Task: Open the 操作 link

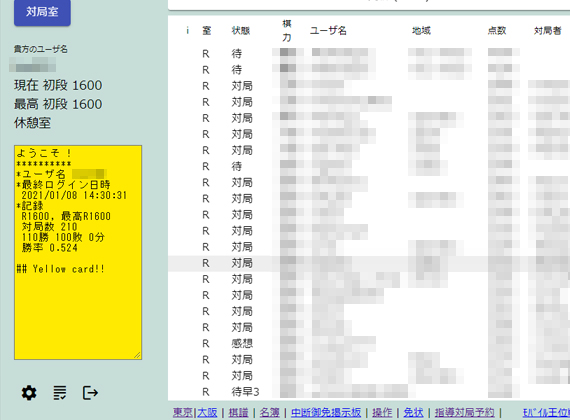Action: coord(382,412)
